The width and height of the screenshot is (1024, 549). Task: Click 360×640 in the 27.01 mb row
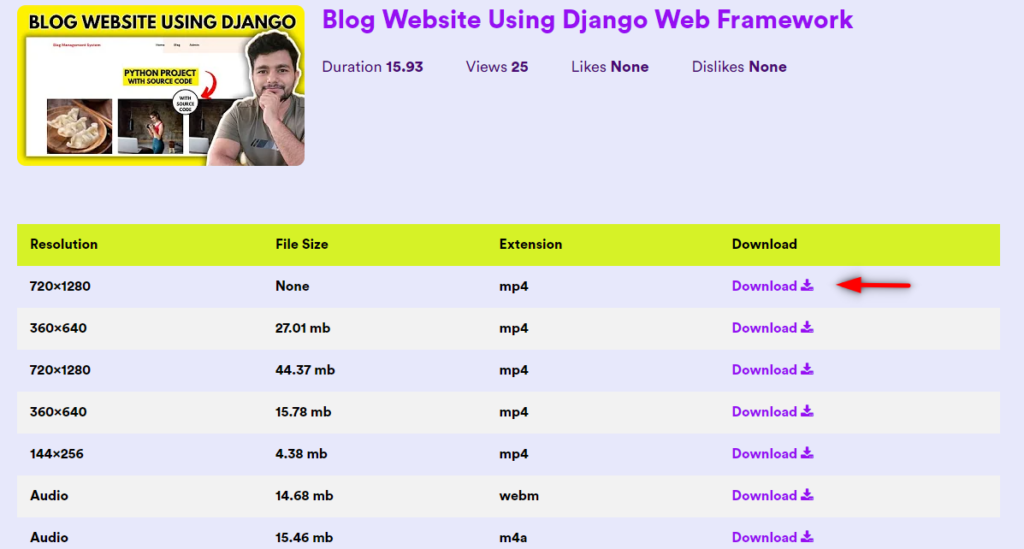click(58, 328)
